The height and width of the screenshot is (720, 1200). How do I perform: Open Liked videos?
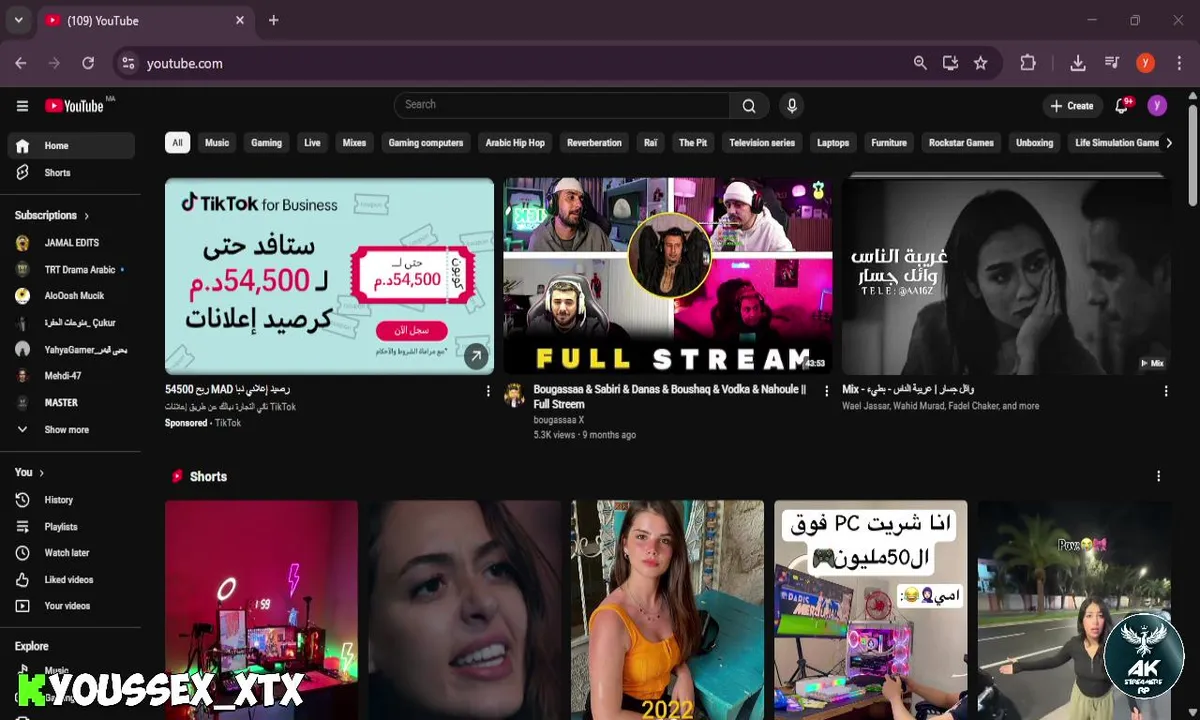click(x=71, y=580)
